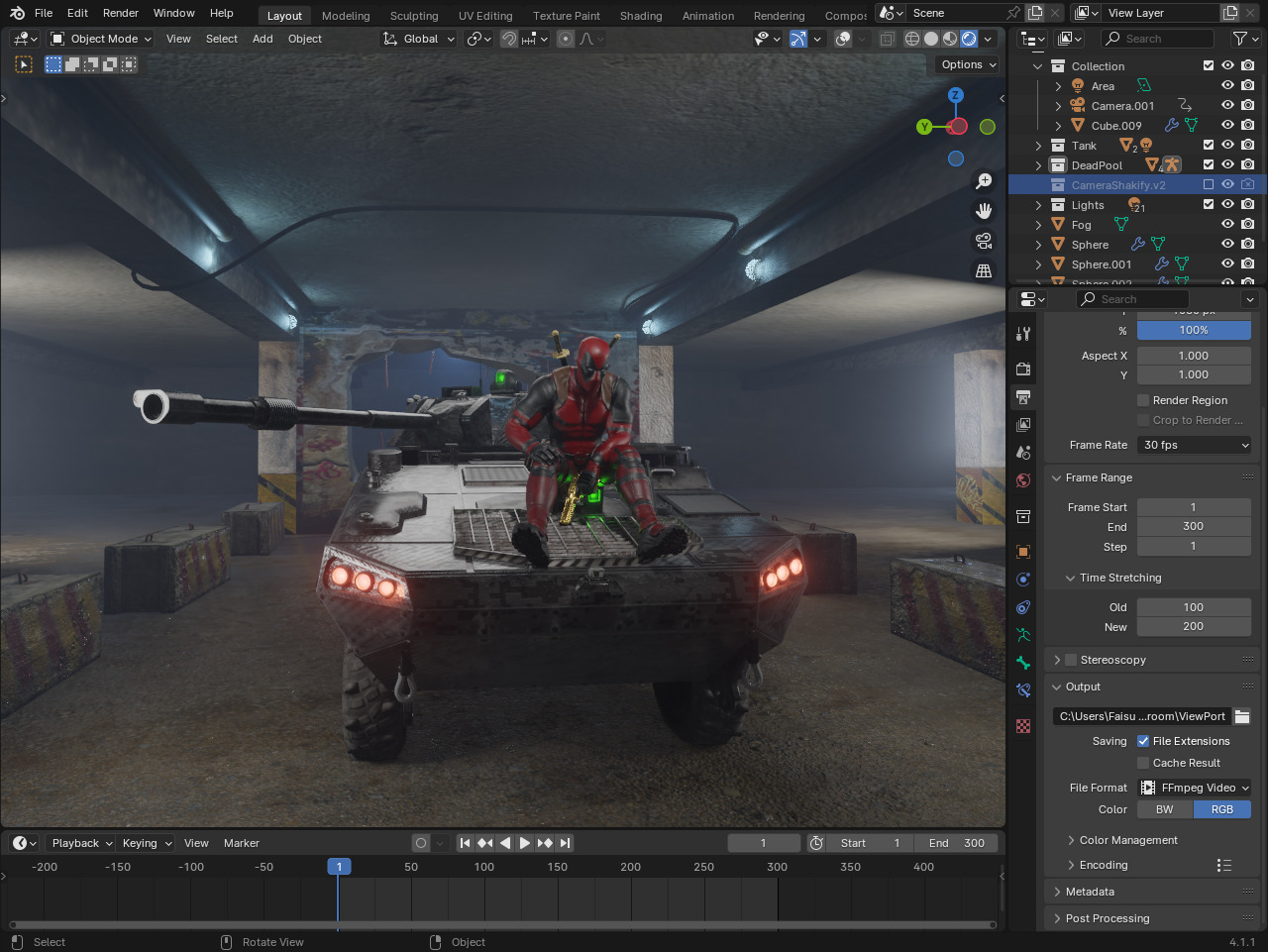Screen dimensions: 1268x952
Task: Switch to the Animation workspace tab
Action: coord(708,16)
